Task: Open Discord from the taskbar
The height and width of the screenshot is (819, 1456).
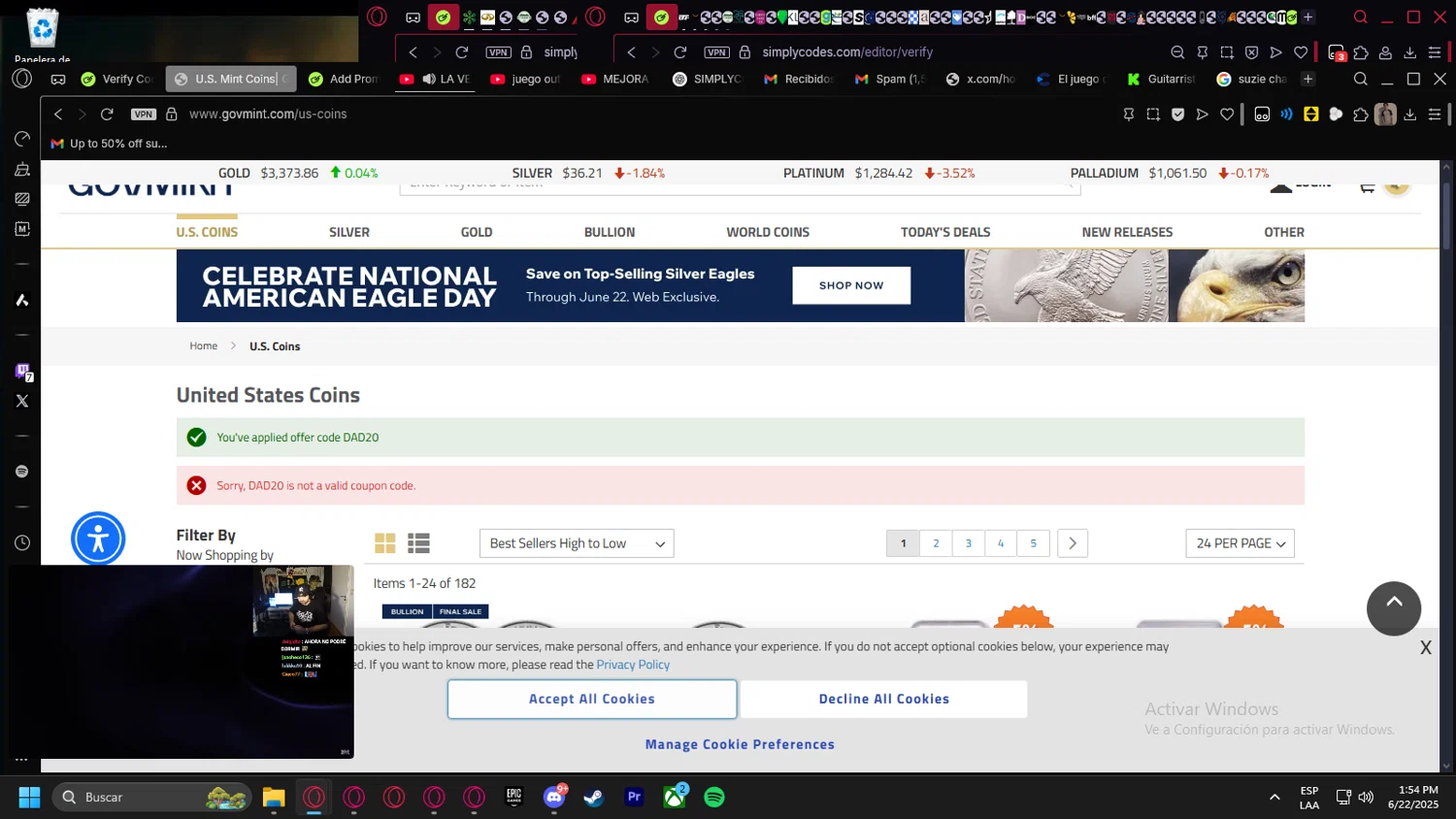Action: [554, 798]
